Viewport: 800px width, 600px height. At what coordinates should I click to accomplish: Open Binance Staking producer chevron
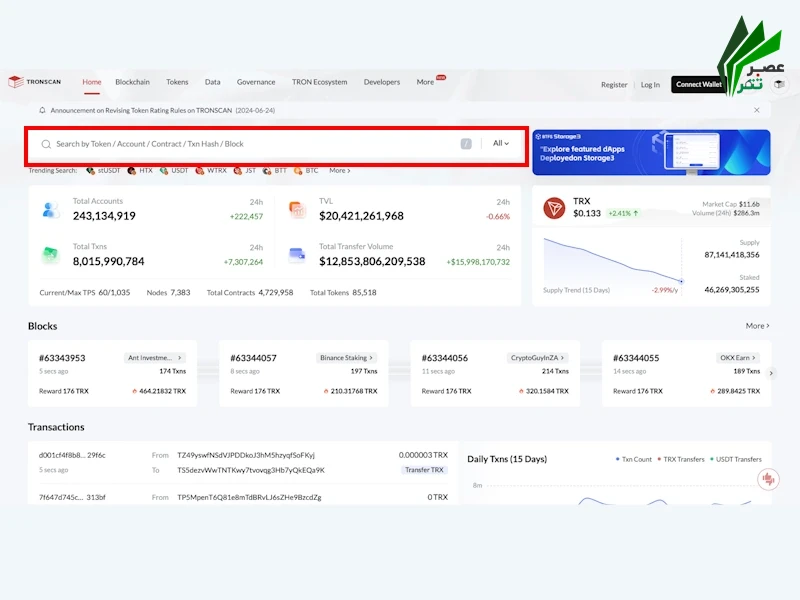371,358
